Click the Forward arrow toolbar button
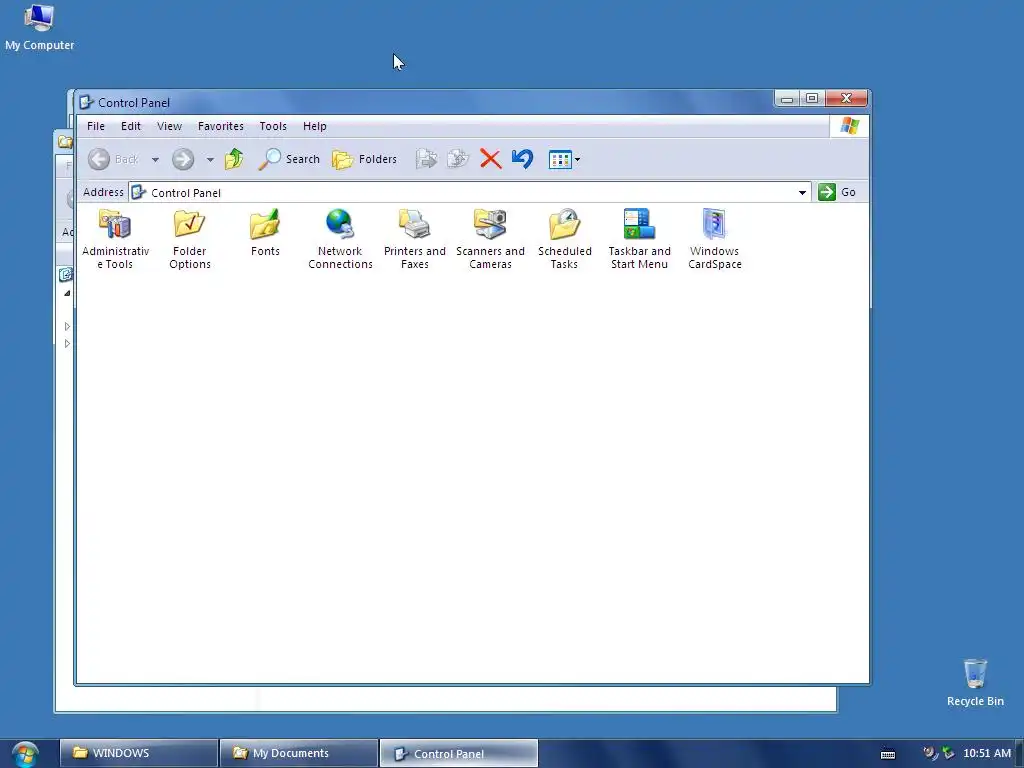Screen dimensions: 1024x768 point(183,159)
